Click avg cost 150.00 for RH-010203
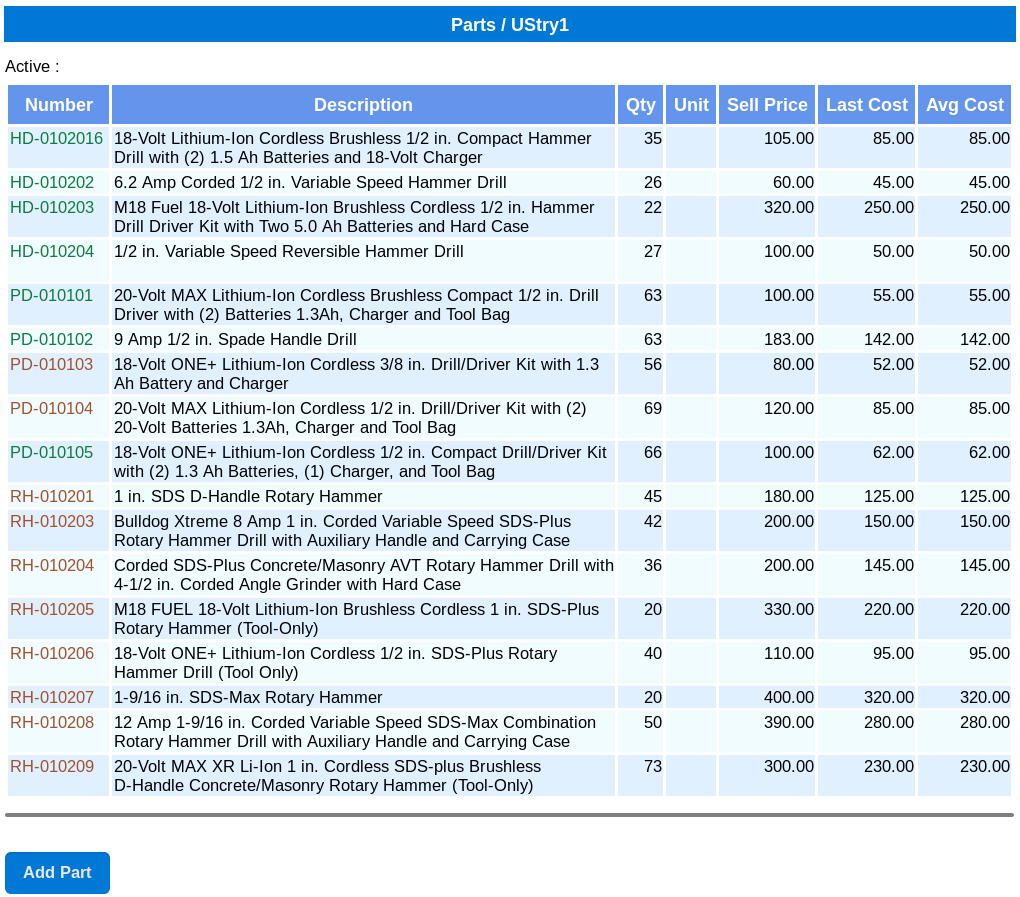 [x=985, y=521]
